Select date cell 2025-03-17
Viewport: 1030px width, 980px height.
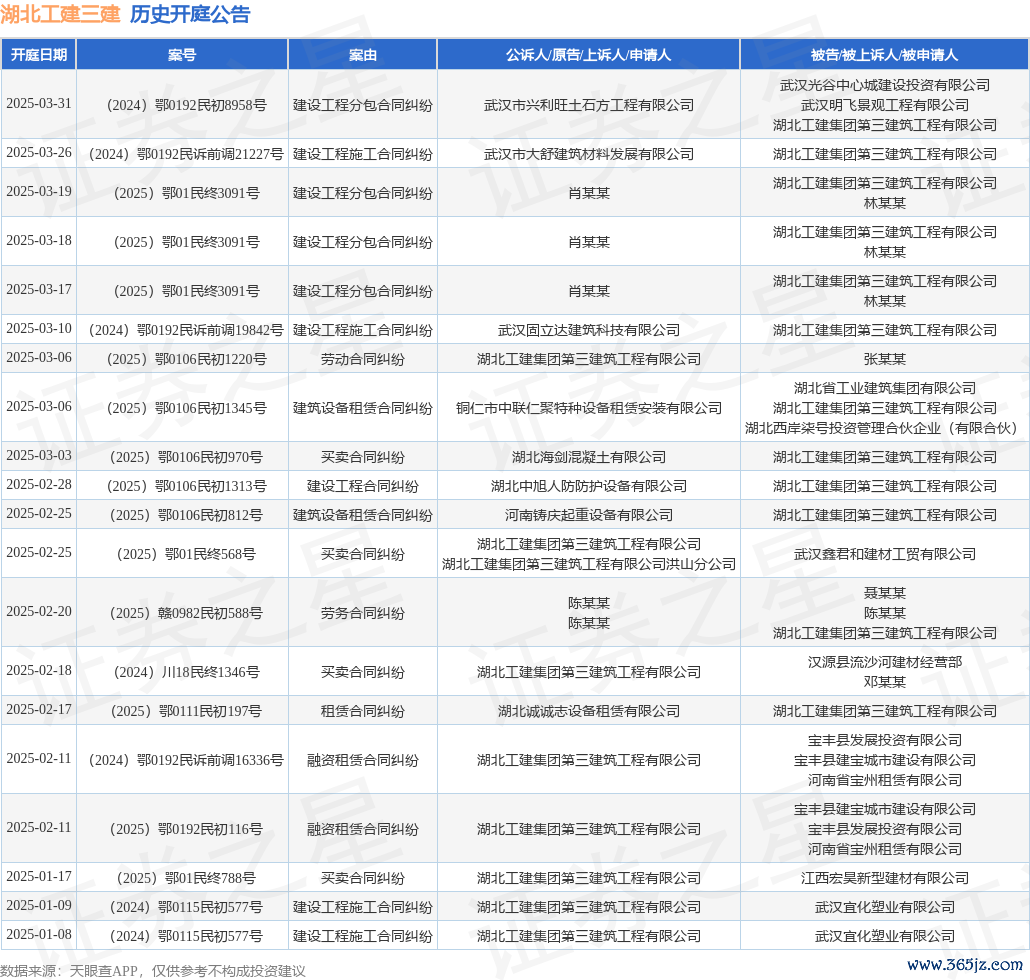click(x=39, y=290)
